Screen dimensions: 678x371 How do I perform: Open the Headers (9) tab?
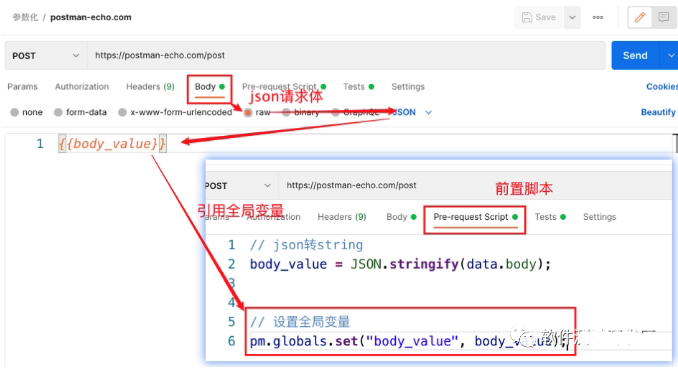pos(150,86)
